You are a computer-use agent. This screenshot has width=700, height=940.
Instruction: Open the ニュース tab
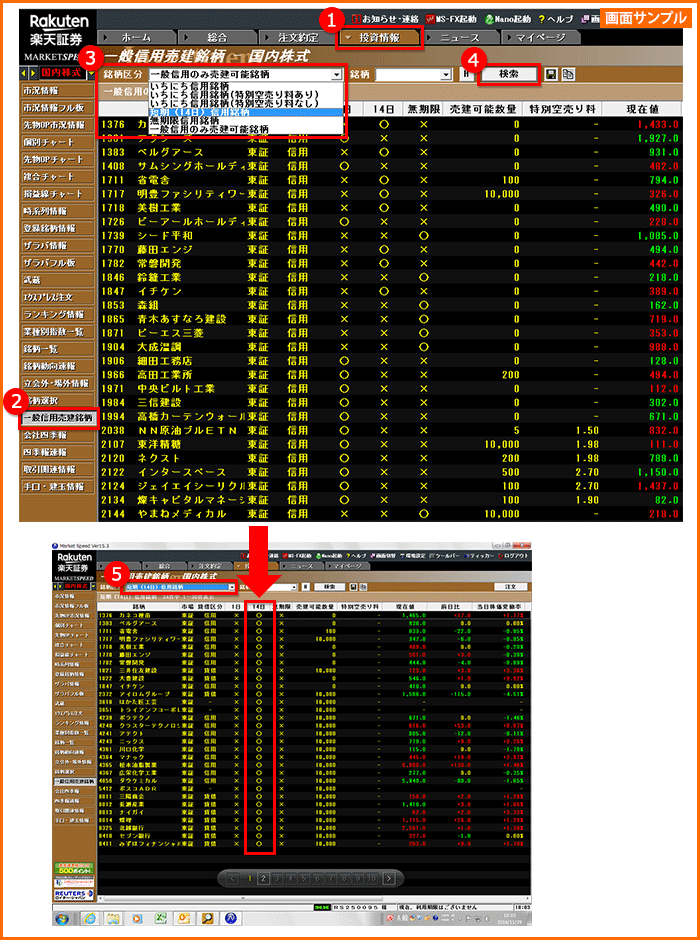pyautogui.click(x=463, y=37)
